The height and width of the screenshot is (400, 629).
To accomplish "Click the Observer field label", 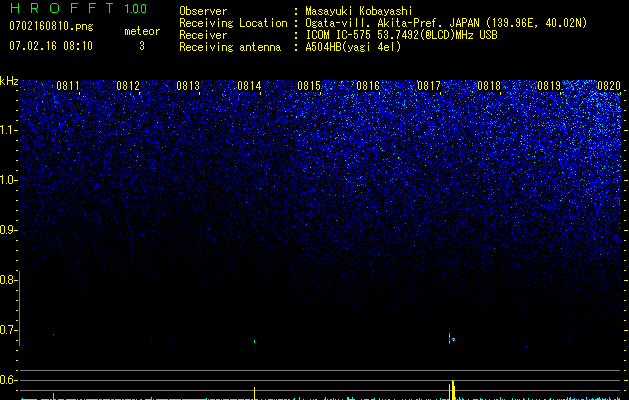I will [x=203, y=11].
